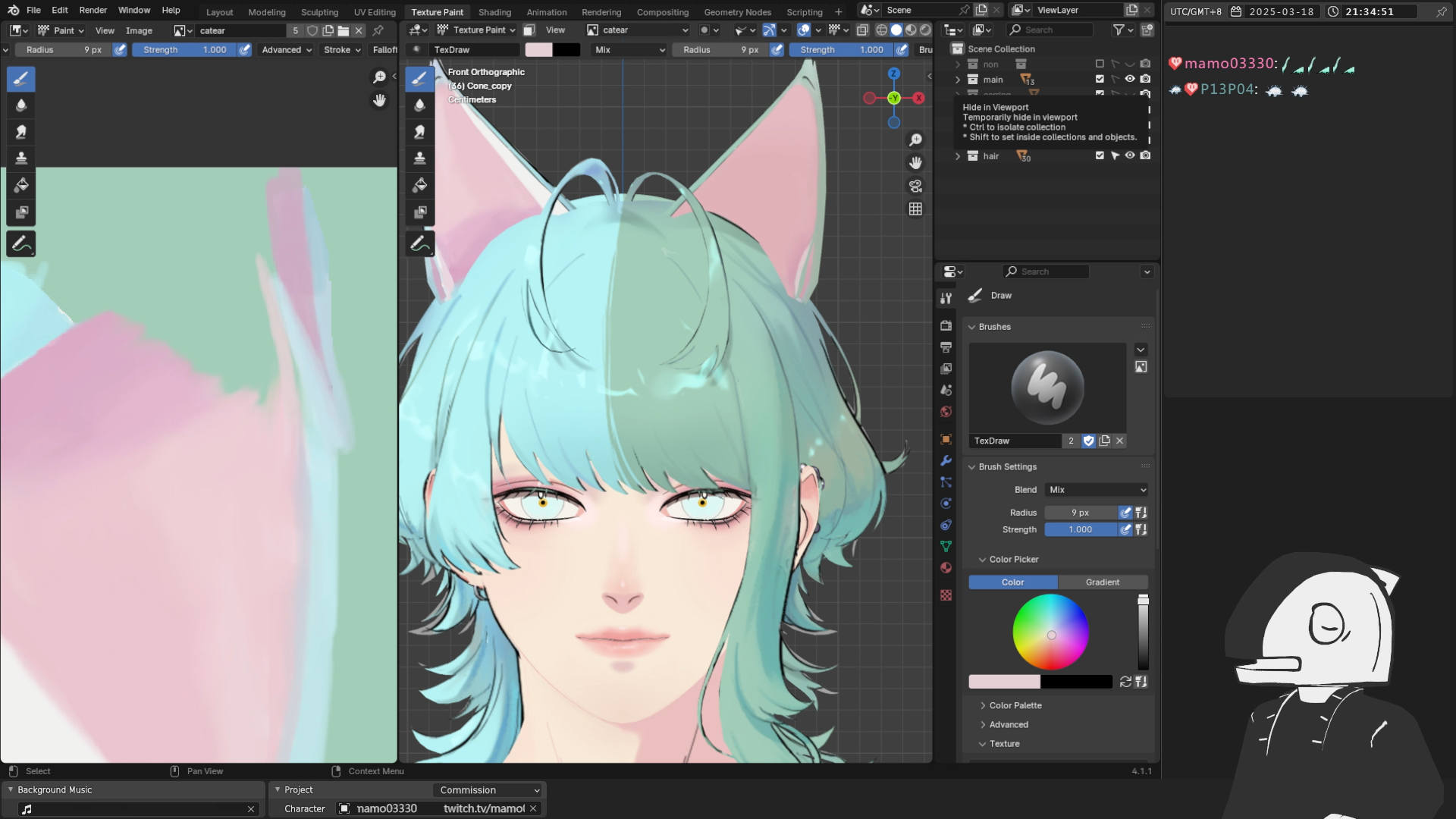This screenshot has width=1456, height=819.
Task: Expand the 'main' collection in the outliner
Action: [x=958, y=80]
